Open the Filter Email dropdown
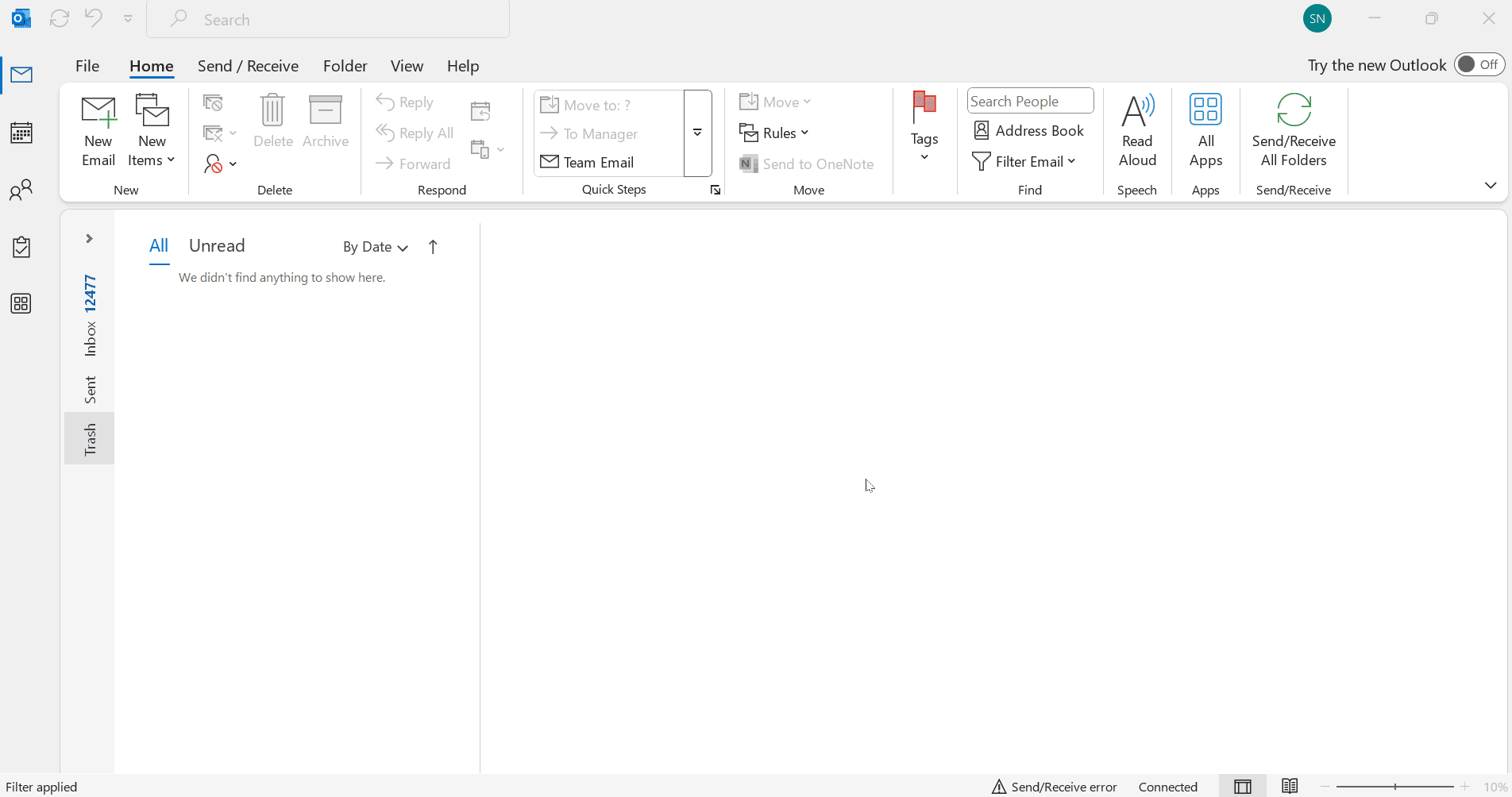The width and height of the screenshot is (1512, 797). [1024, 161]
